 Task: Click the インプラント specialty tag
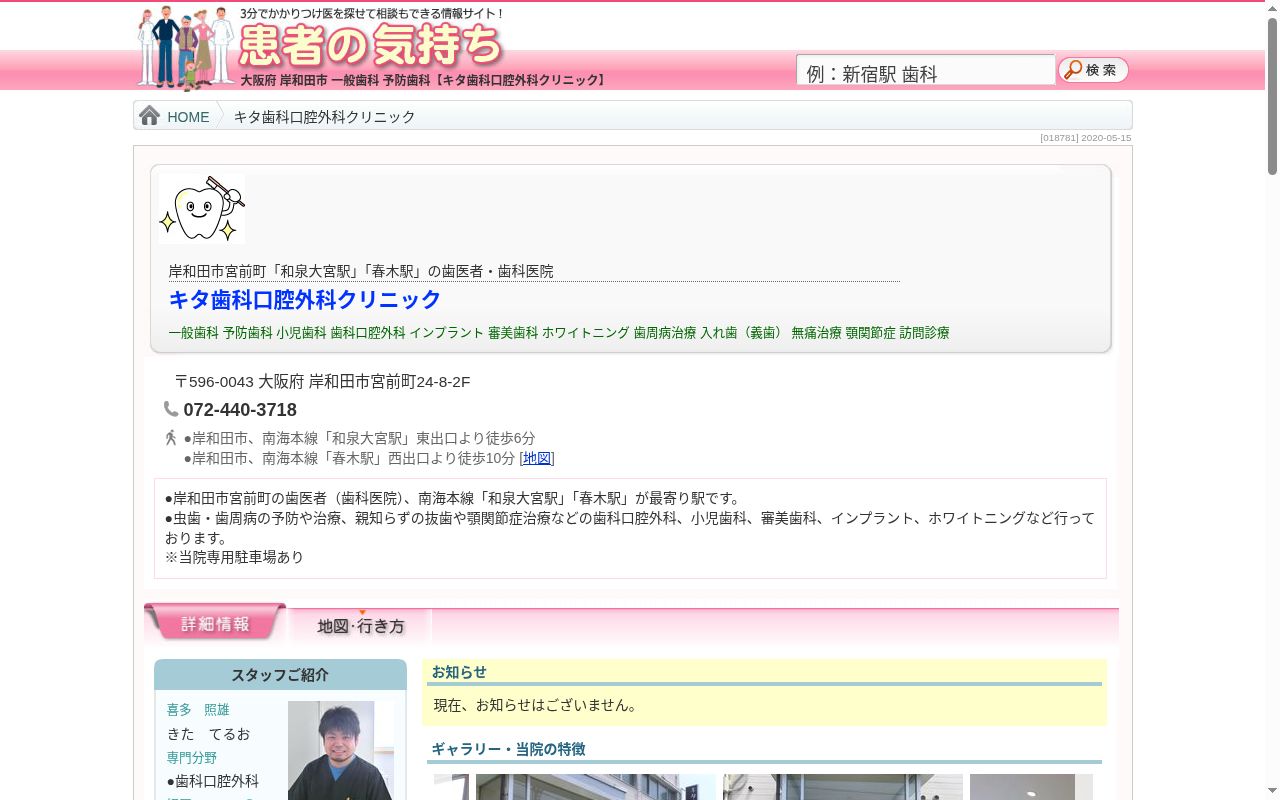pyautogui.click(x=446, y=333)
